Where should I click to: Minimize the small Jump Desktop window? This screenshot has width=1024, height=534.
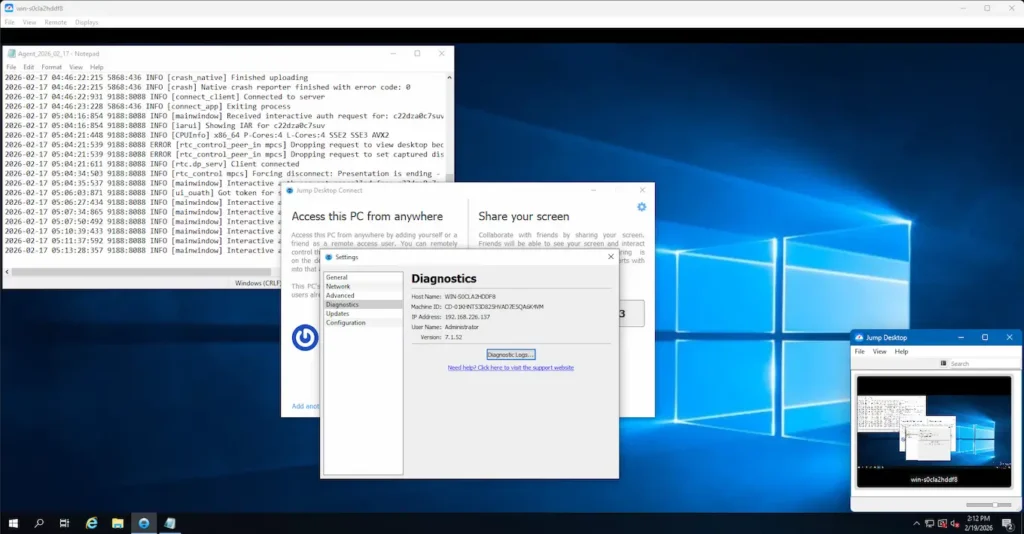[961, 338]
